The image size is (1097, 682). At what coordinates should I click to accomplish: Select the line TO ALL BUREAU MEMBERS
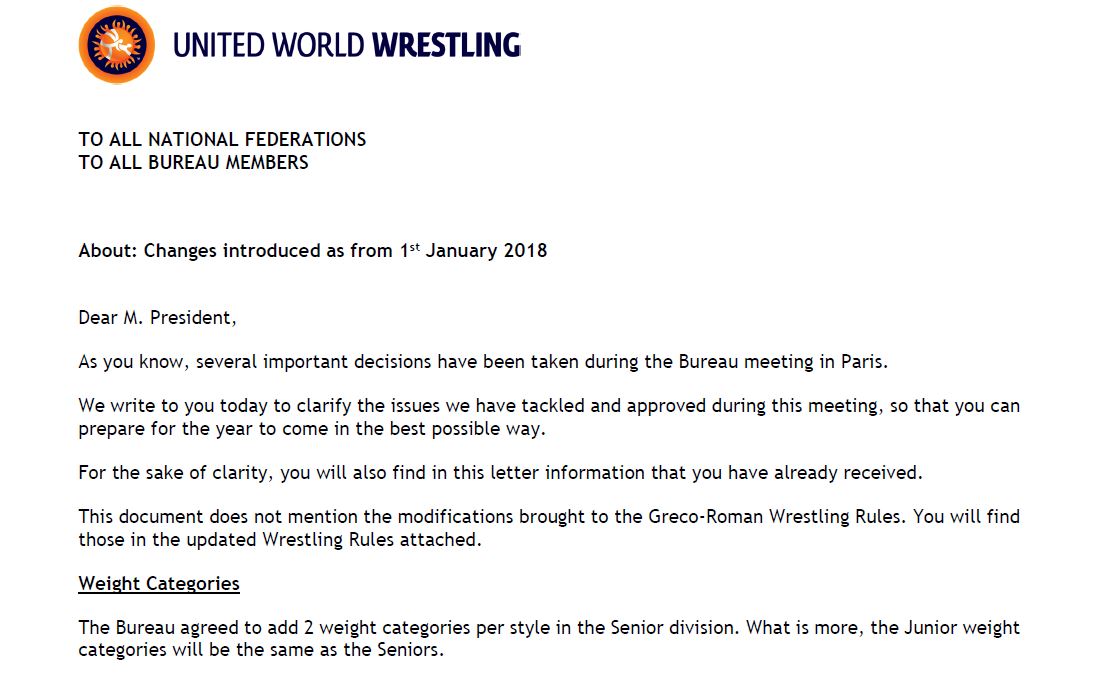coord(193,162)
